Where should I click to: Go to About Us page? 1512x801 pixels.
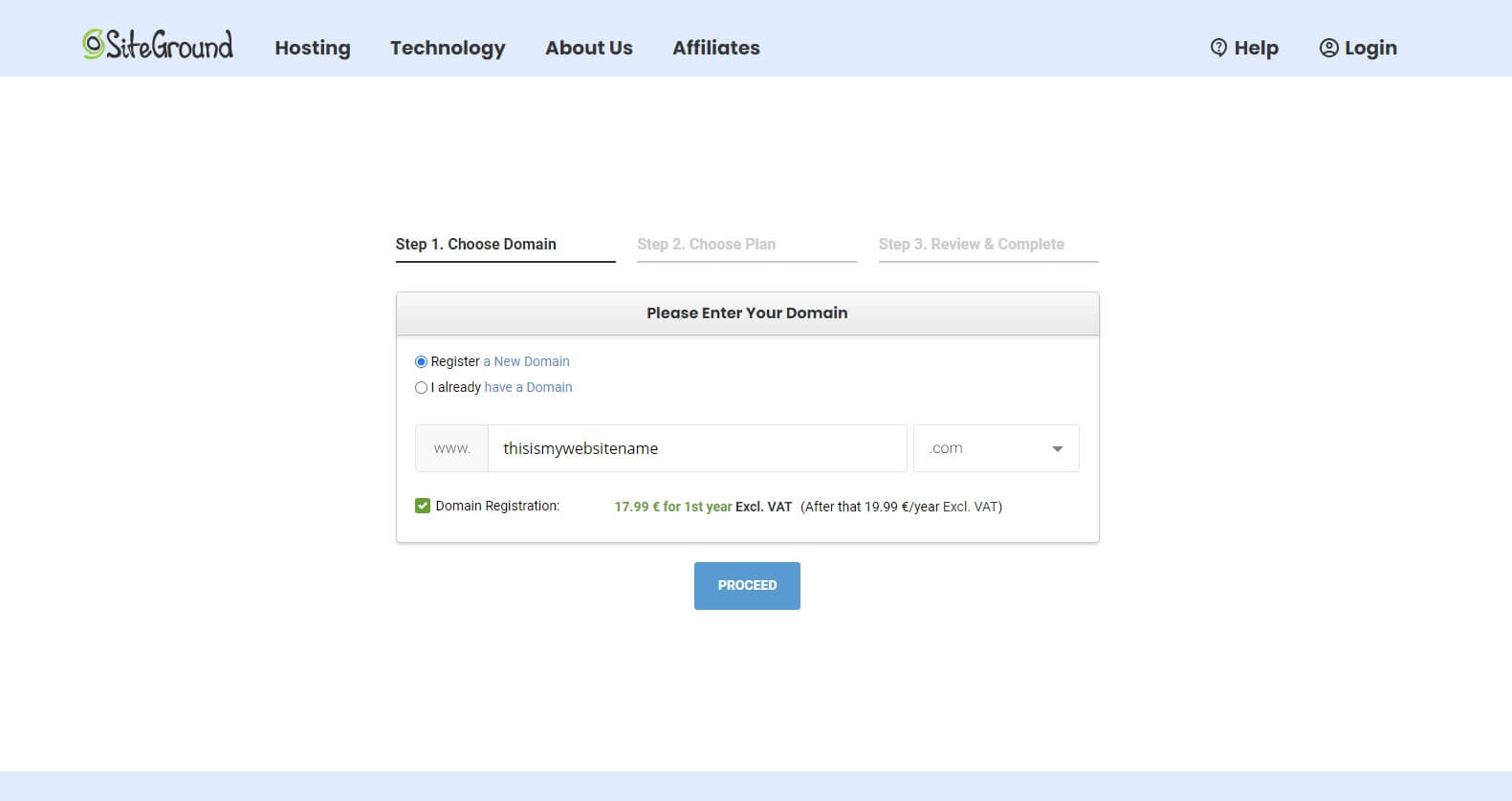589,48
